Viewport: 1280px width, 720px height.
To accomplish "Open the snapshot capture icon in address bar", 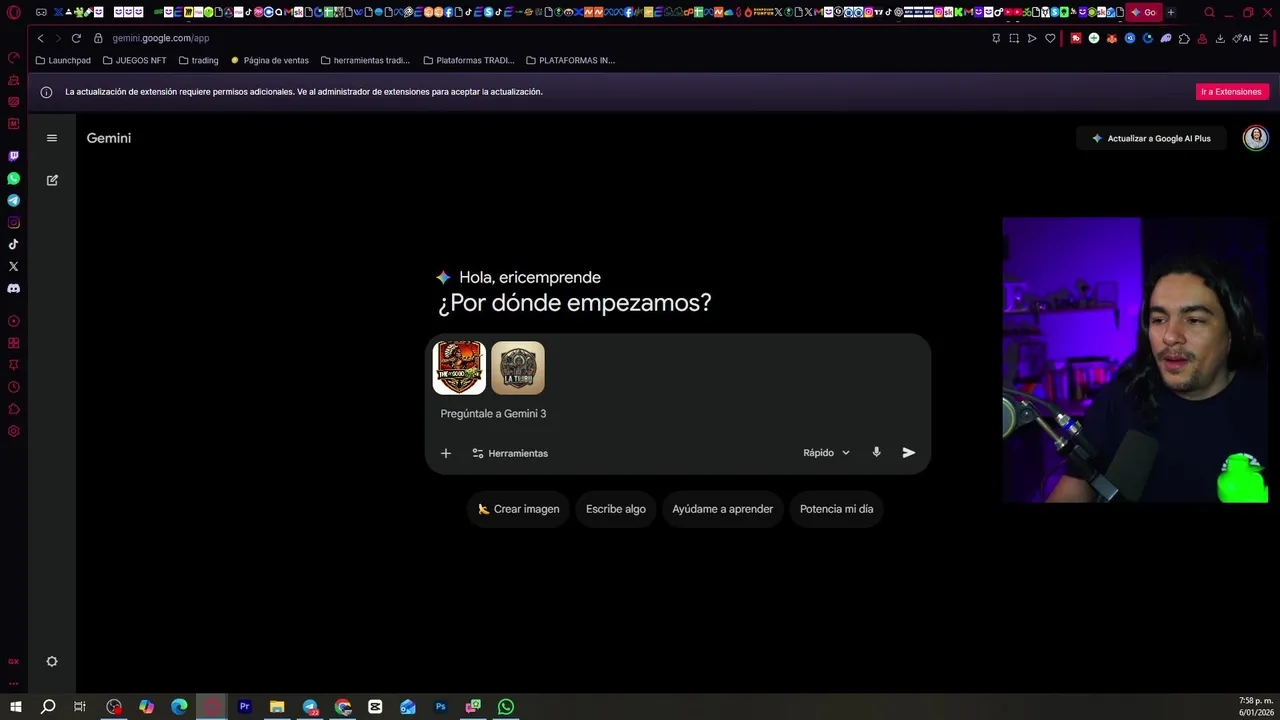I will [1014, 38].
